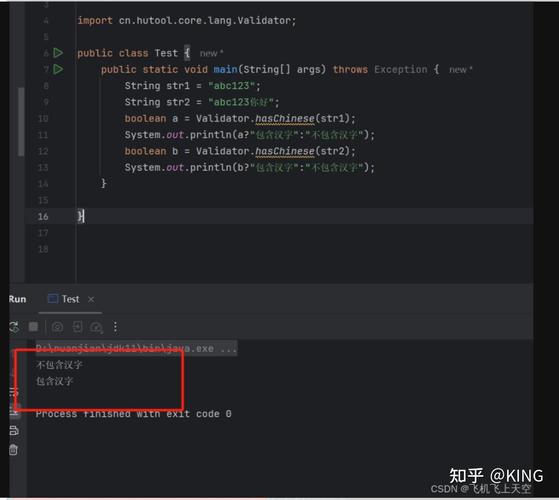Click the 'public class Test' declaration
This screenshot has width=559, height=500.
pos(128,53)
